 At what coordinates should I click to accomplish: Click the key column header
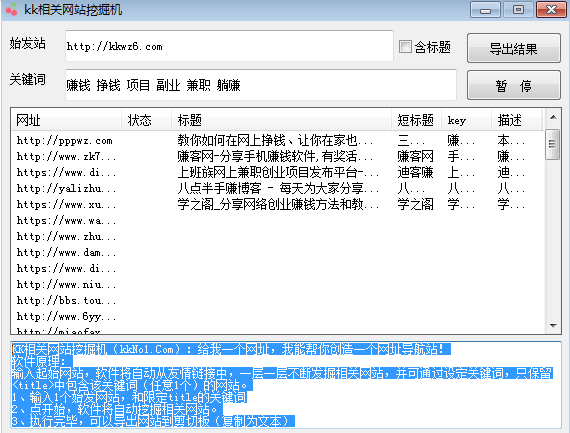coord(466,120)
